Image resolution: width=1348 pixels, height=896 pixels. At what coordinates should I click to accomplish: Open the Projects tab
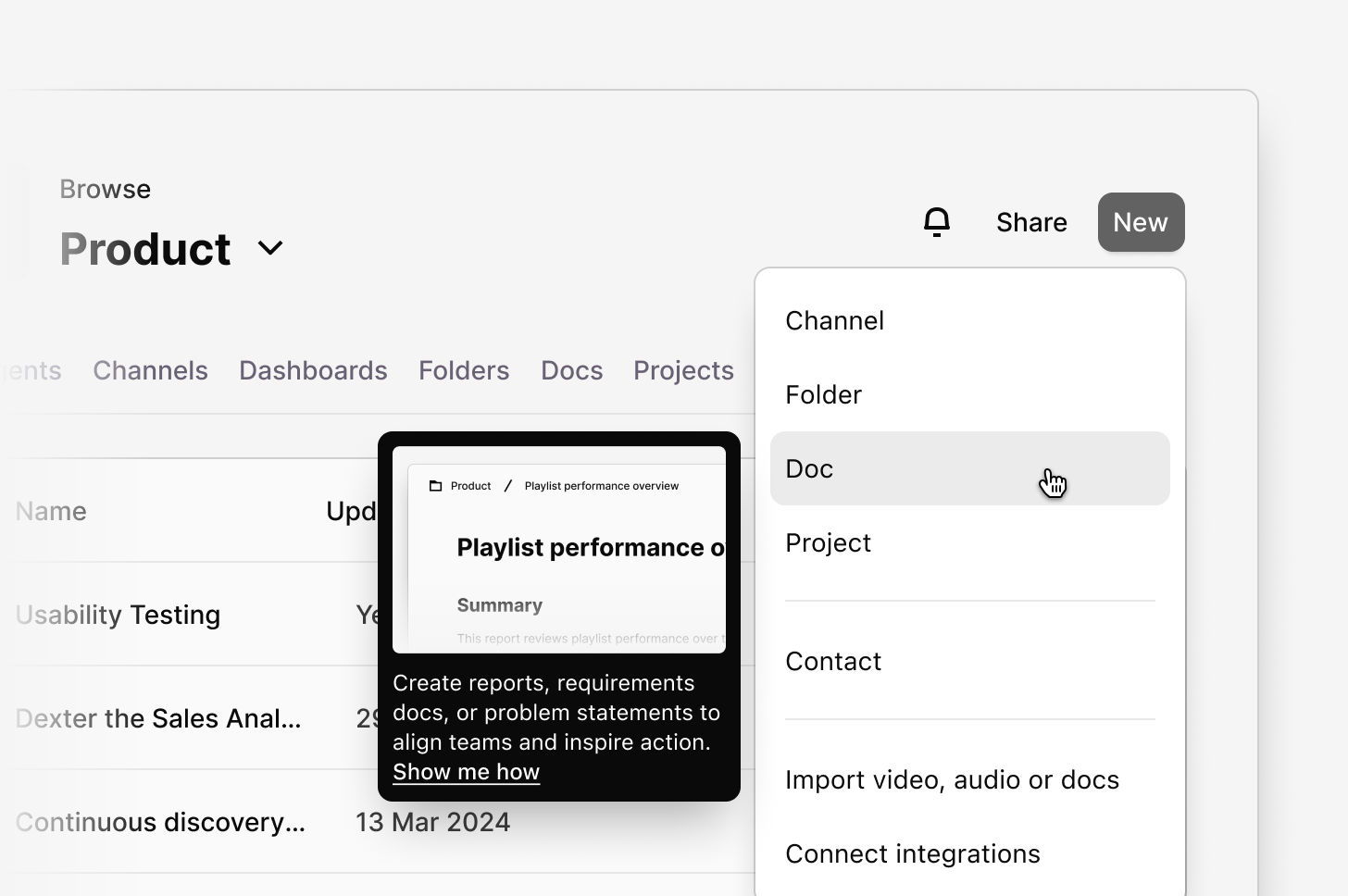[x=683, y=370]
